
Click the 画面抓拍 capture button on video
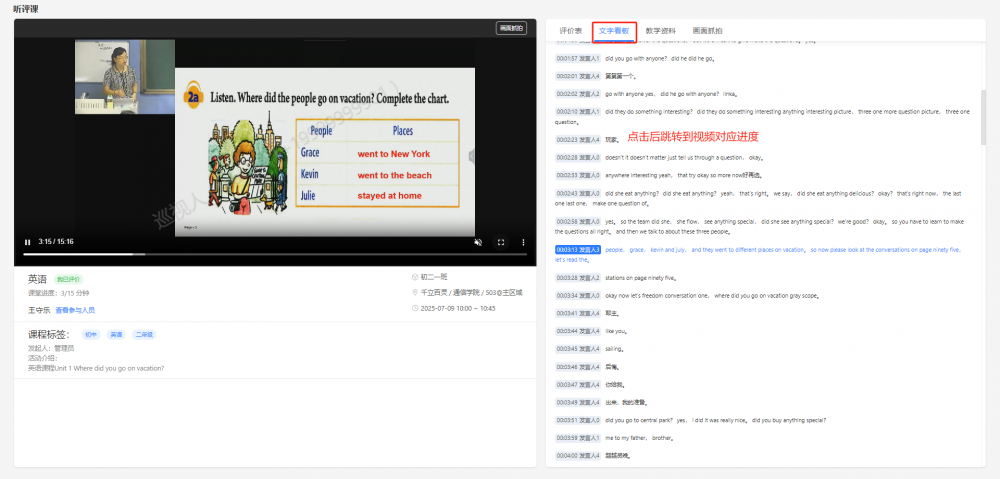pyautogui.click(x=511, y=28)
